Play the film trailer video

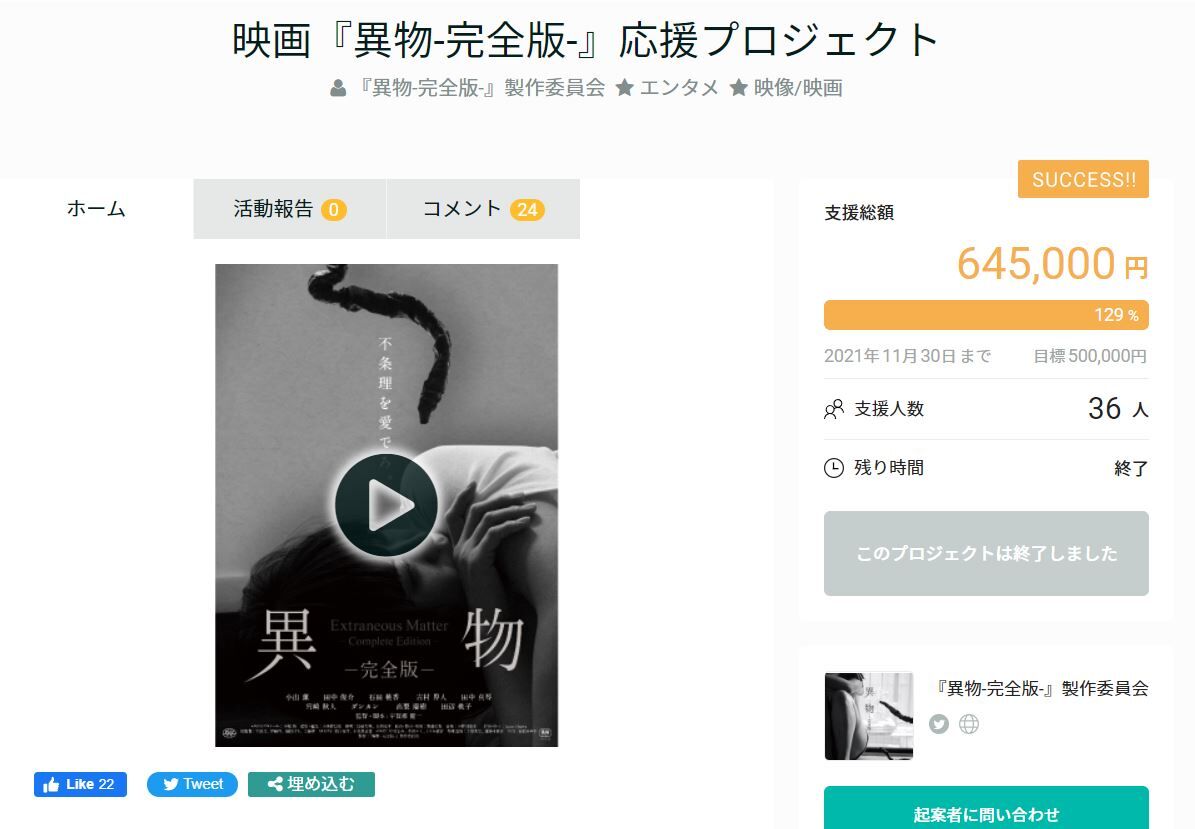tap(386, 505)
